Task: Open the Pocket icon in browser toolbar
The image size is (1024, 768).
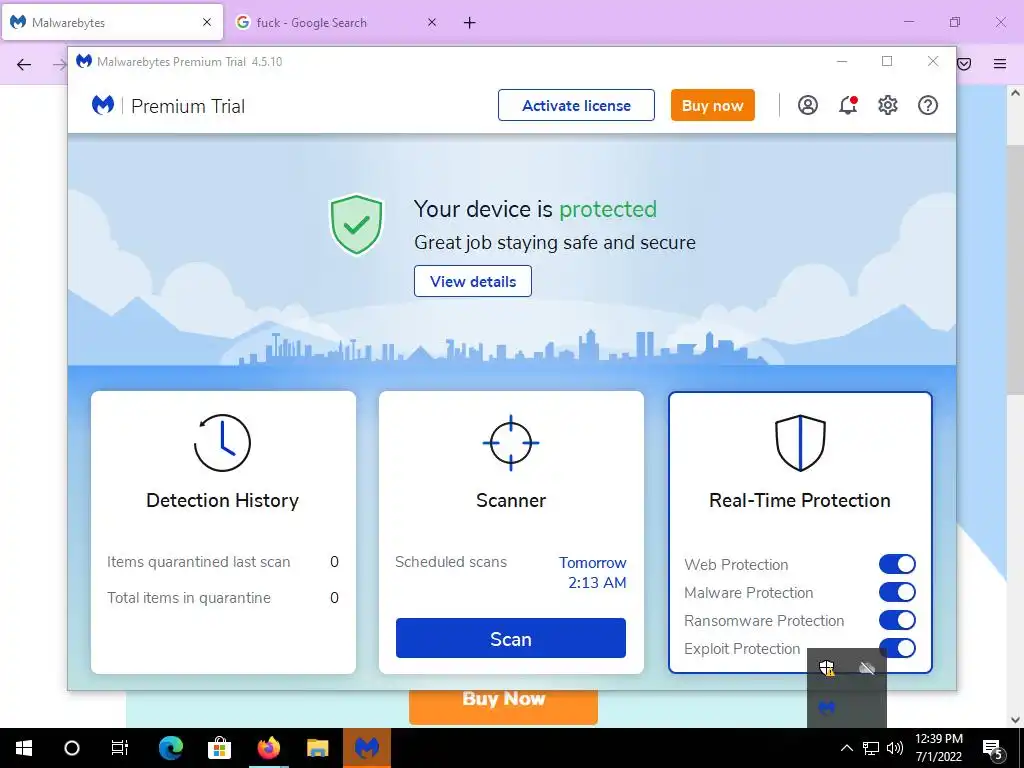Action: (965, 63)
